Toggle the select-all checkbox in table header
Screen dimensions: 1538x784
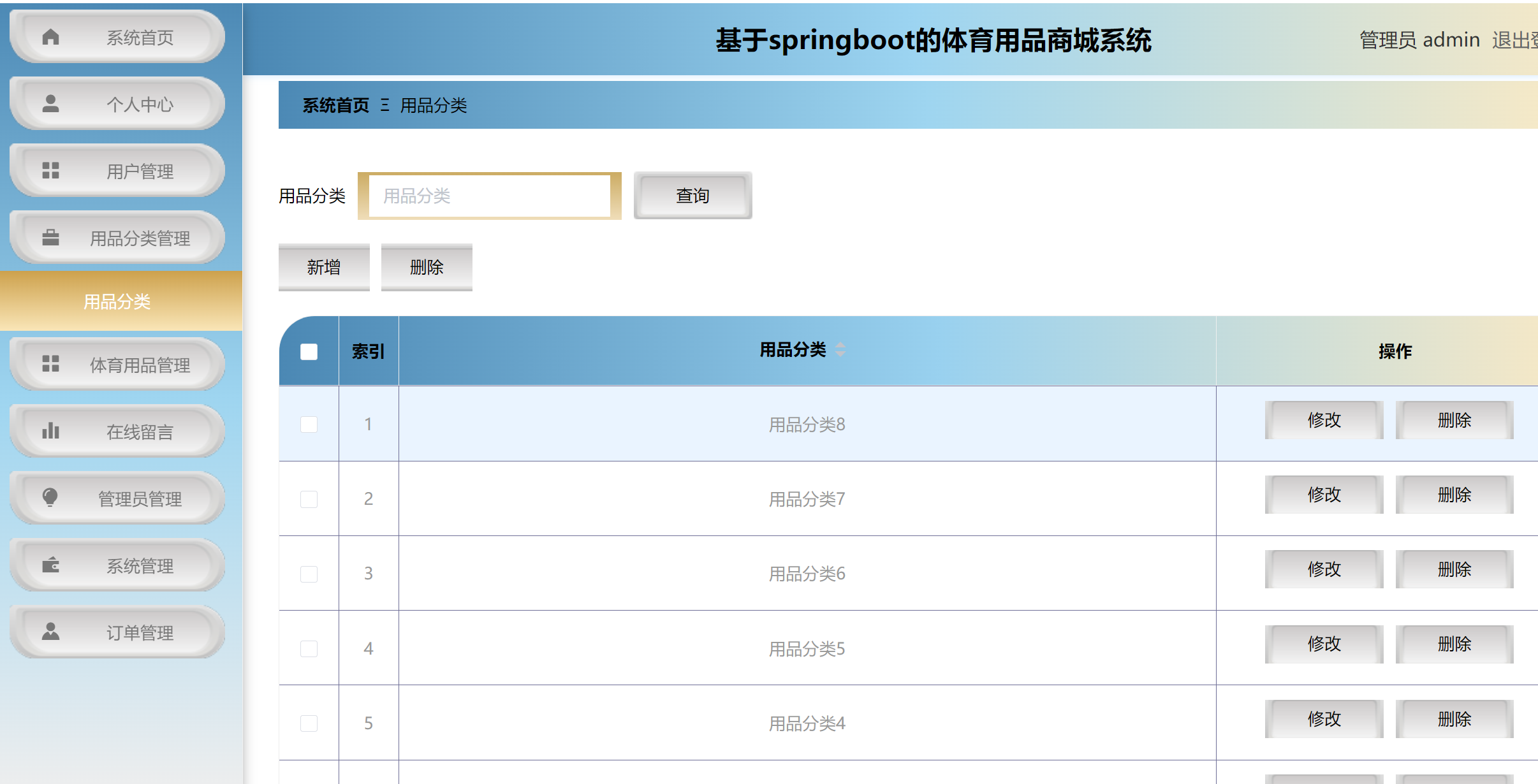309,351
